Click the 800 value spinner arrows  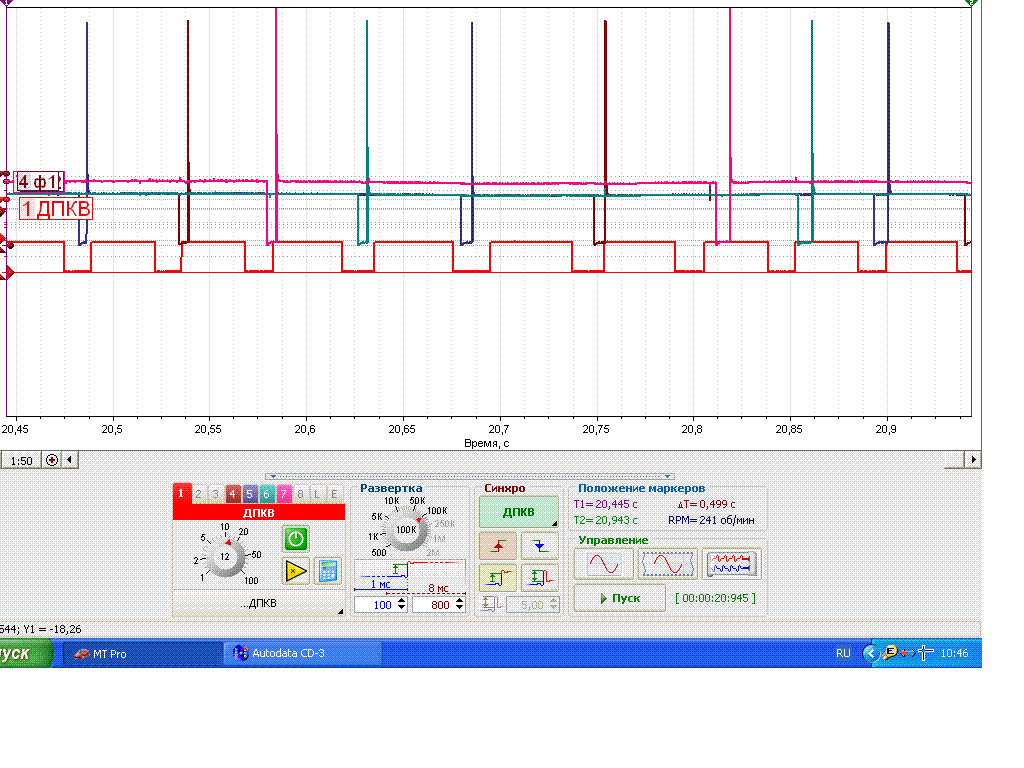tap(460, 605)
